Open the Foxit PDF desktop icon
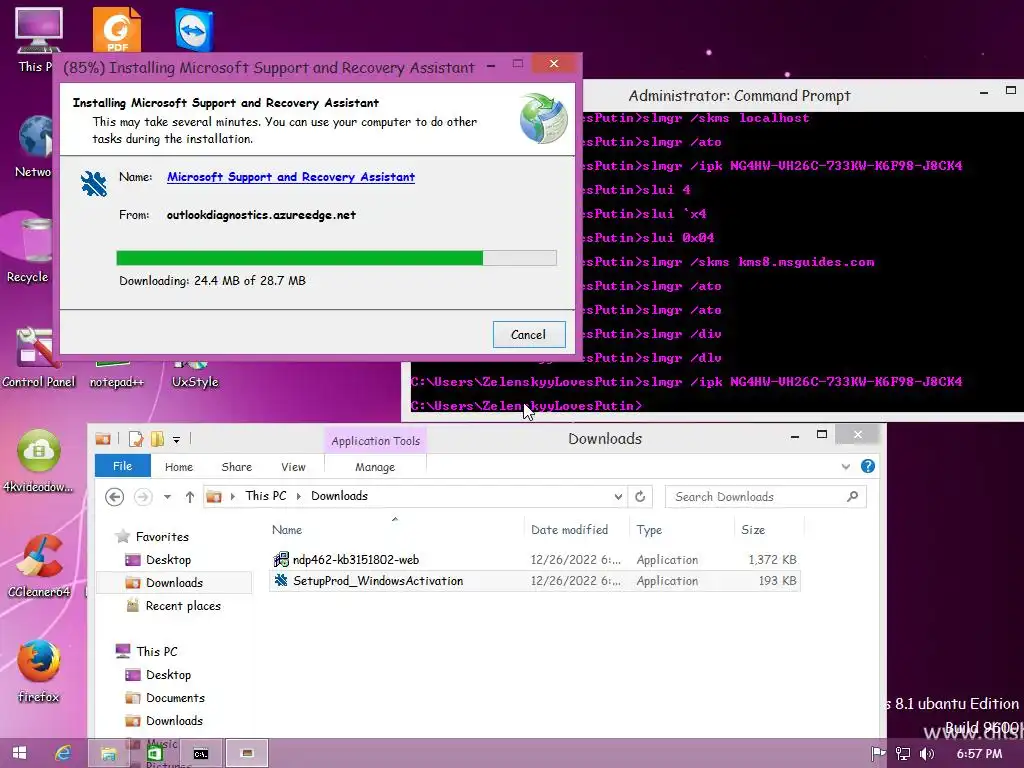The height and width of the screenshot is (768, 1024). point(117,29)
